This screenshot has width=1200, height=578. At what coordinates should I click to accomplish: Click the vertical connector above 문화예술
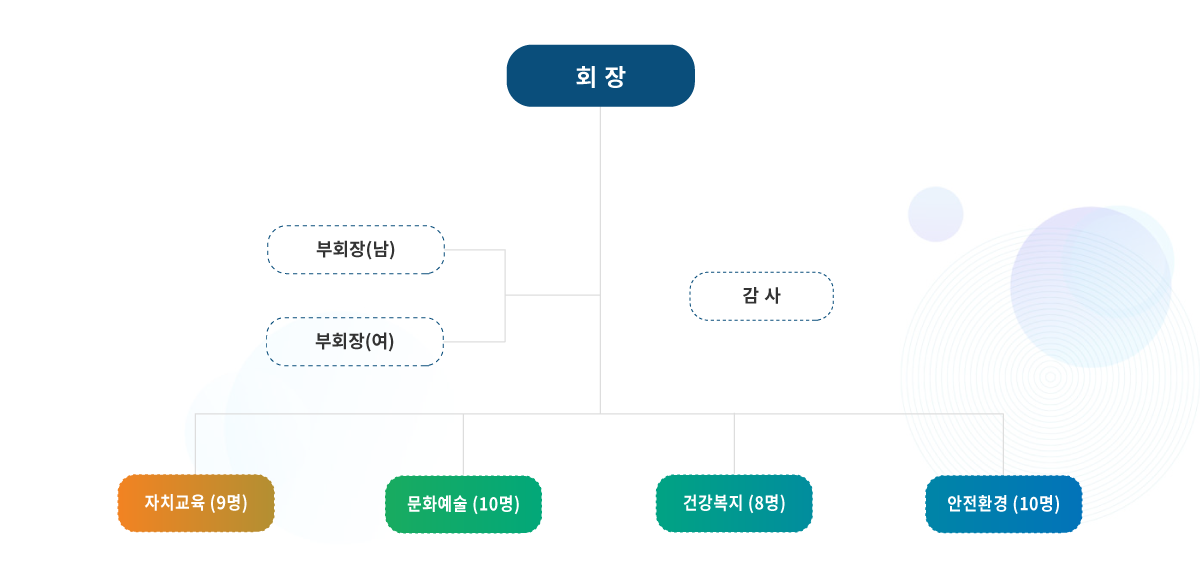pos(463,445)
